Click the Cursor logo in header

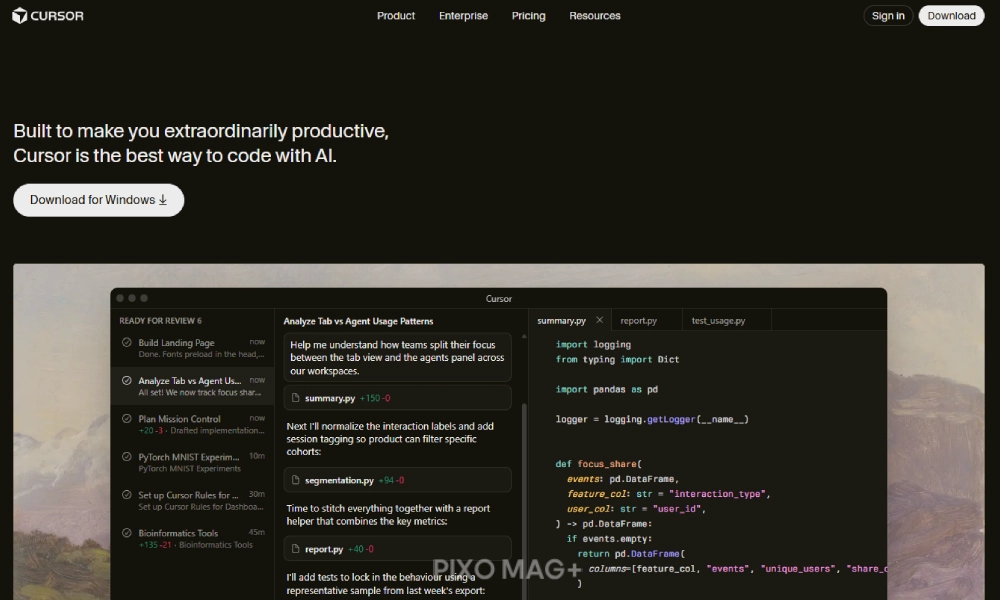tap(48, 15)
